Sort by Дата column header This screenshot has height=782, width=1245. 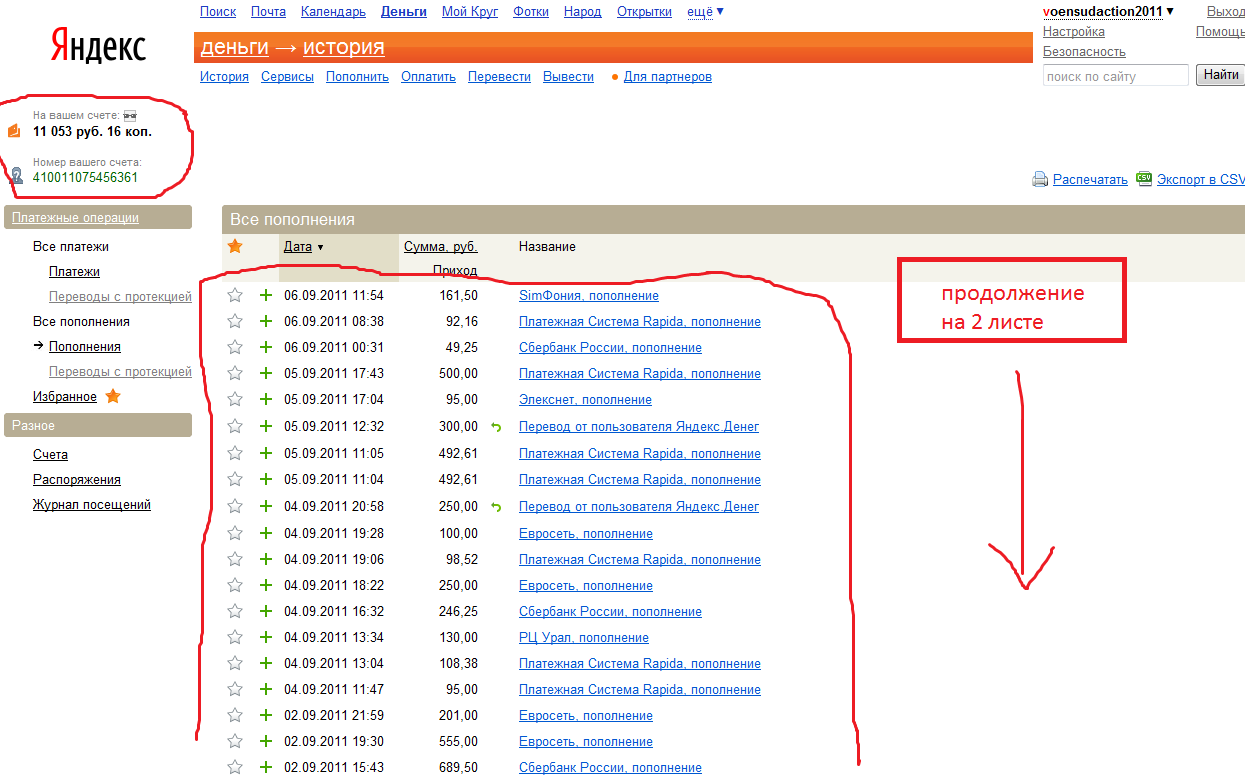pyautogui.click(x=298, y=247)
